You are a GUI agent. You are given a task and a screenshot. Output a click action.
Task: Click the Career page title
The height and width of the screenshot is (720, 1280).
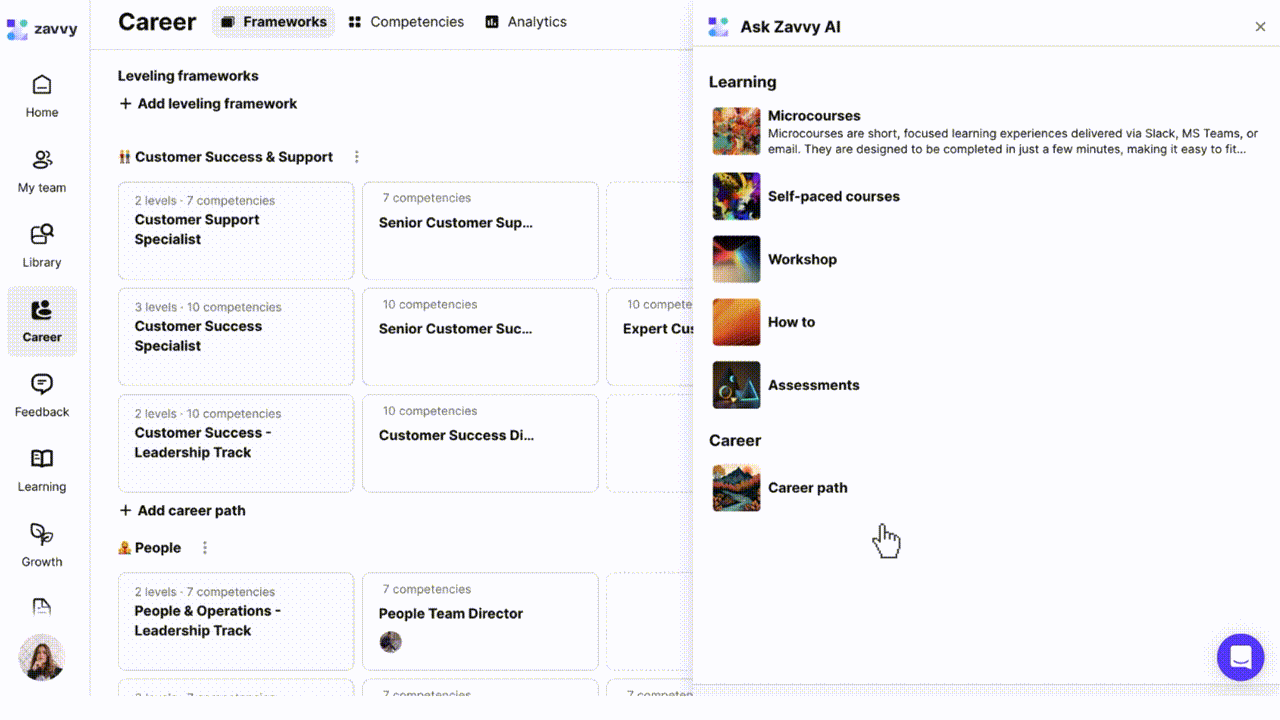coord(157,22)
